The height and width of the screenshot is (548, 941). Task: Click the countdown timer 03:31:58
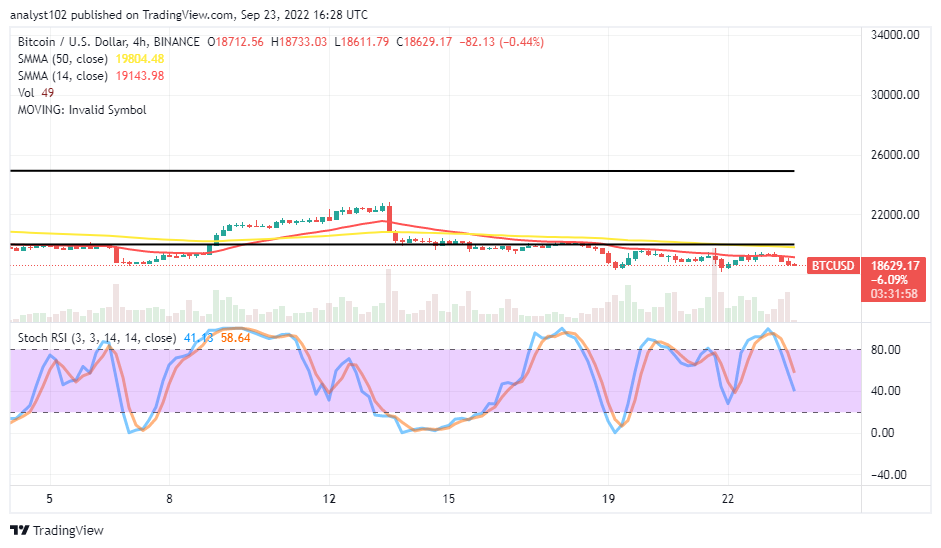pyautogui.click(x=894, y=294)
